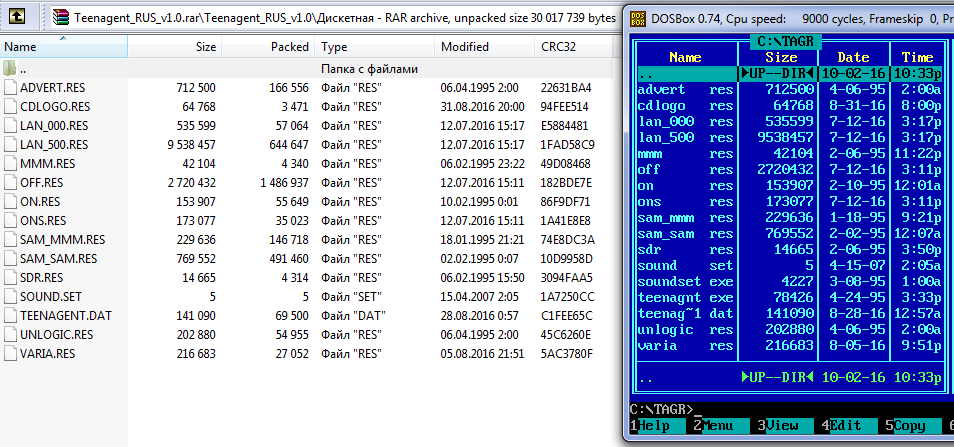Screen dimensions: 954x447
Task: Sort WinRAR list by CRC32 column
Action: point(574,47)
